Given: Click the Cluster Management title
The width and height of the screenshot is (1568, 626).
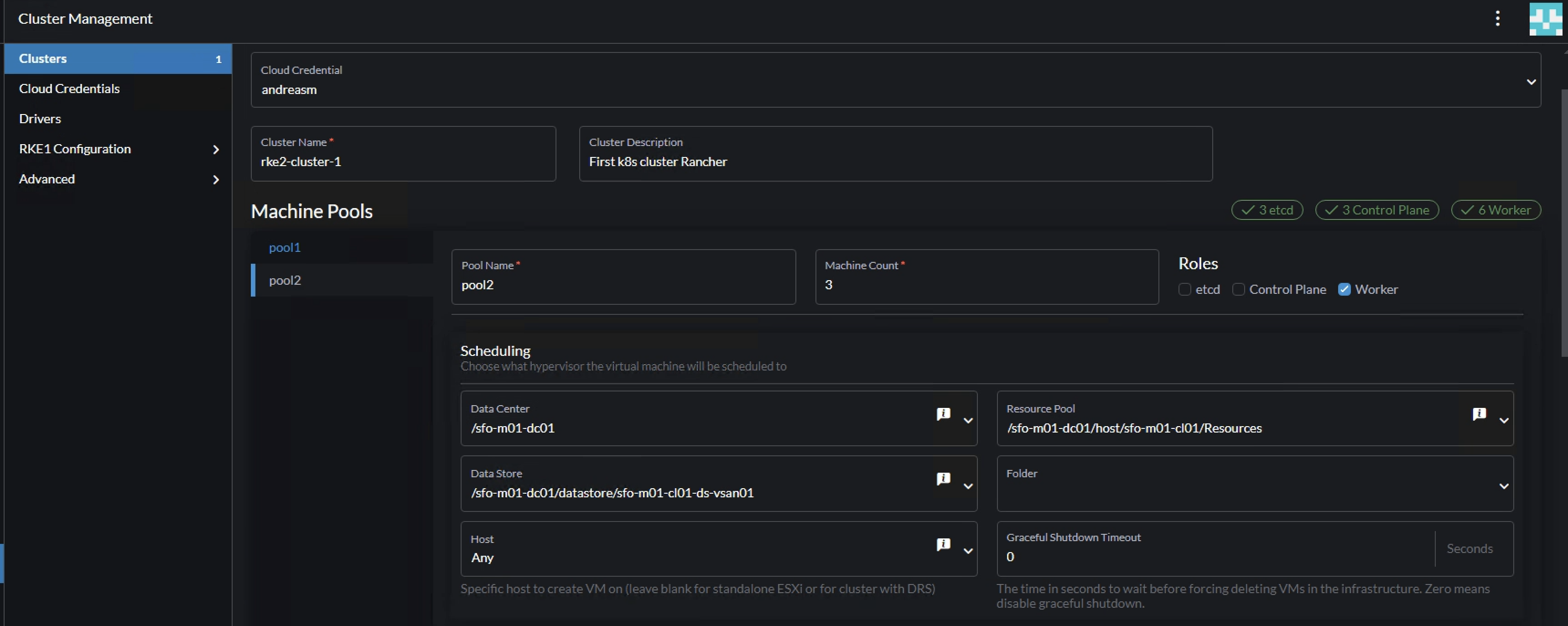Looking at the screenshot, I should coord(85,19).
